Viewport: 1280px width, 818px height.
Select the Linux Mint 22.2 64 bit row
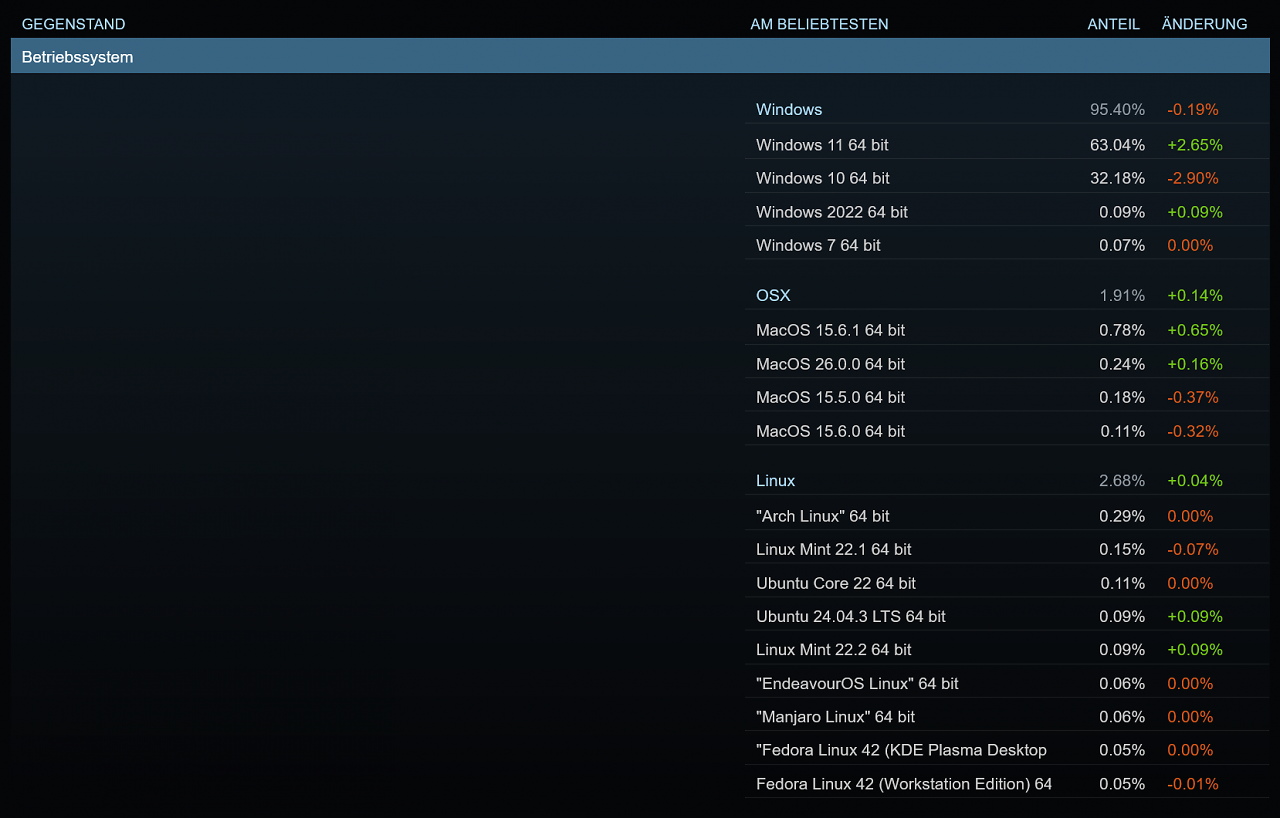tap(1007, 649)
